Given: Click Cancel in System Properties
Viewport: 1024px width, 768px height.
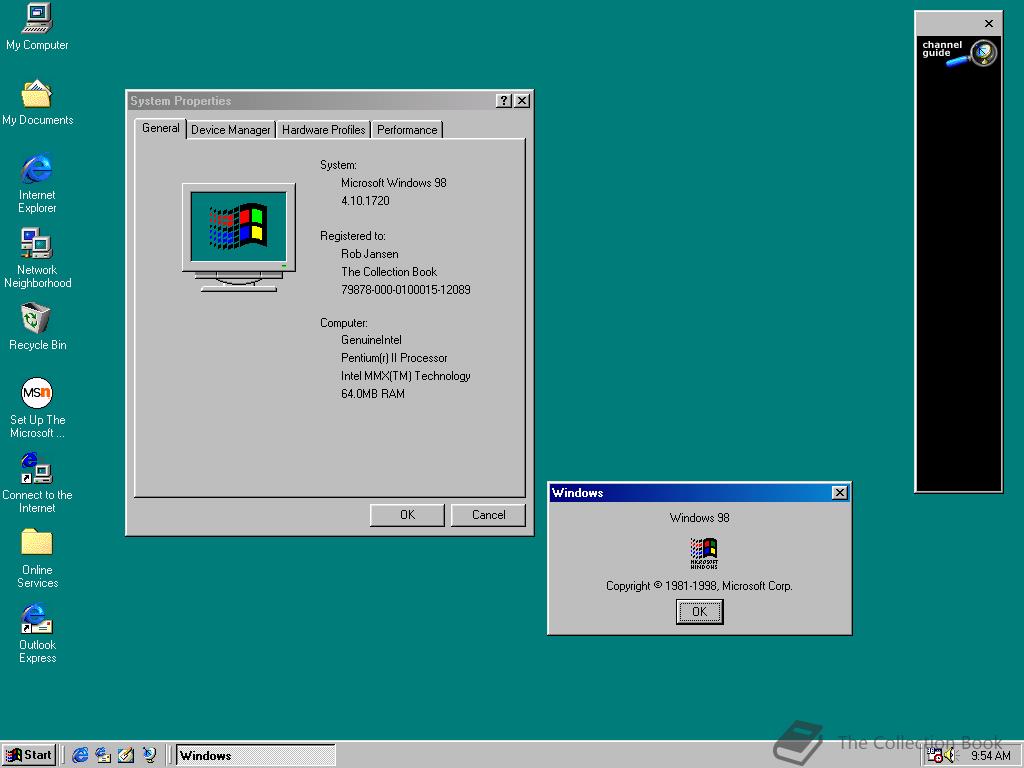Looking at the screenshot, I should pos(488,515).
